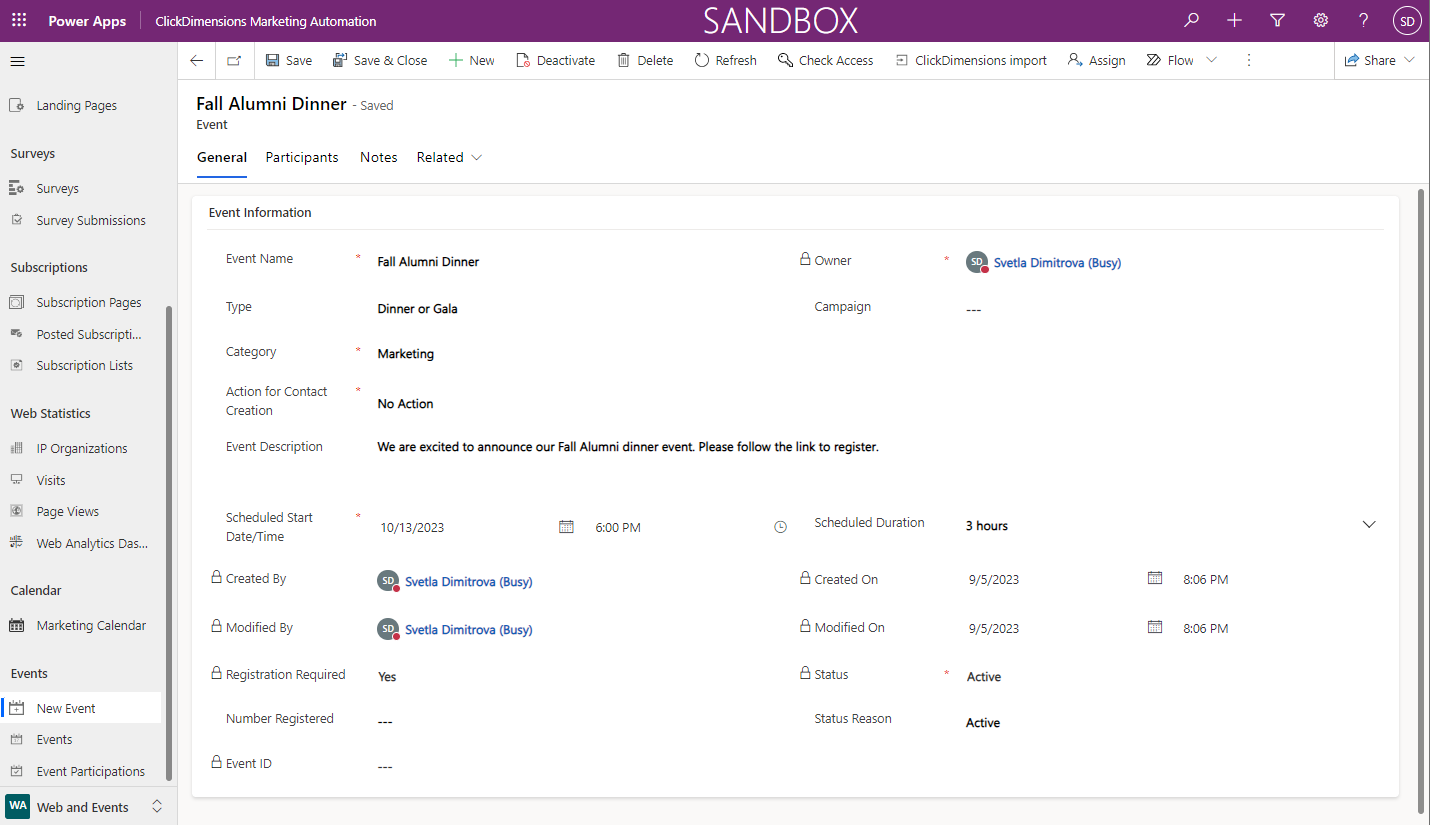Open the advanced filter funnel icon
The height and width of the screenshot is (825, 1430).
(1277, 20)
